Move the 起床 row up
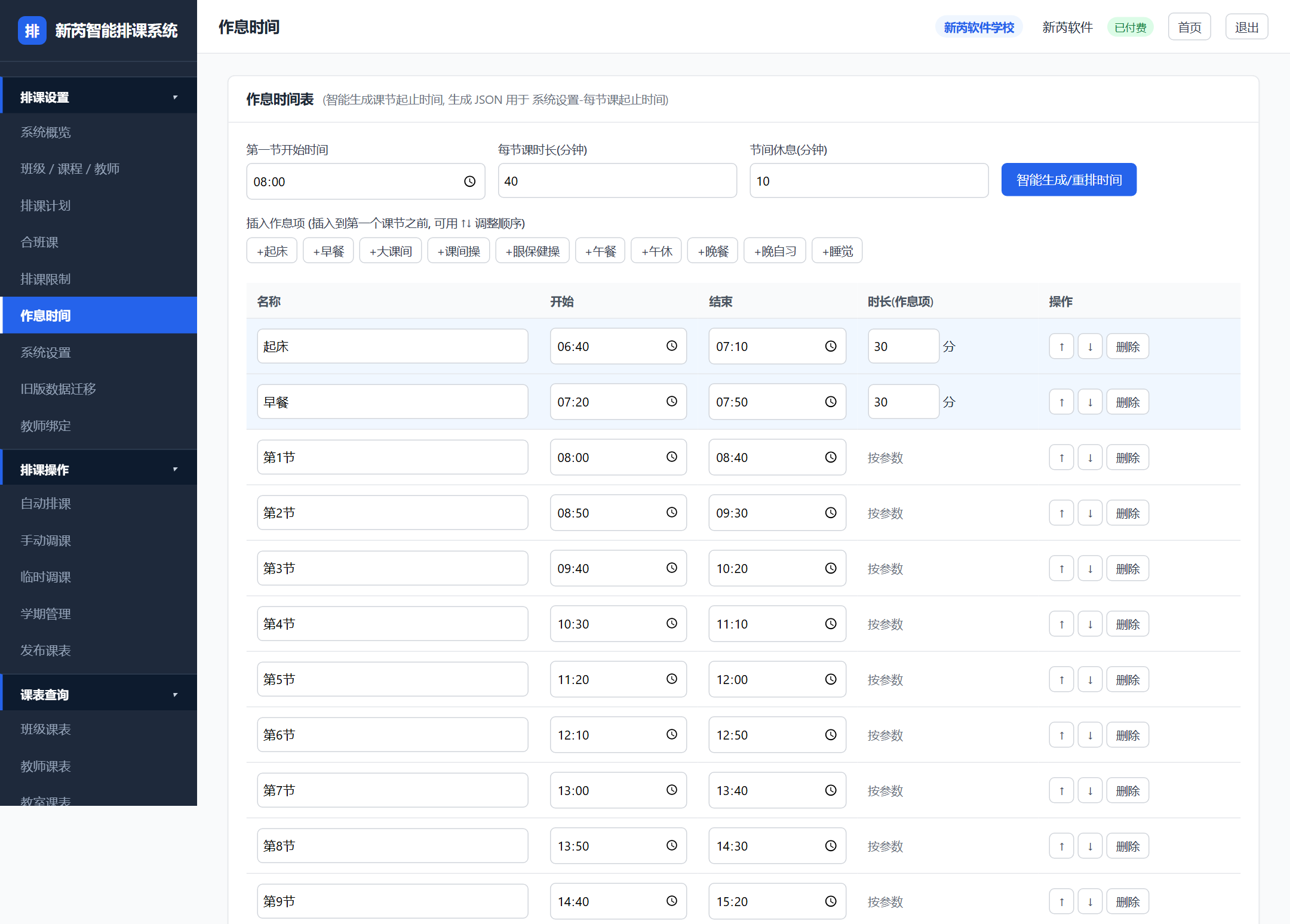Image resolution: width=1290 pixels, height=924 pixels. pos(1061,346)
